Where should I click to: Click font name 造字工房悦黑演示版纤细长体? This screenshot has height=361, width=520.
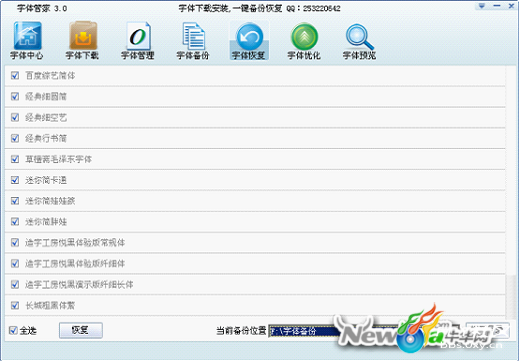point(79,285)
